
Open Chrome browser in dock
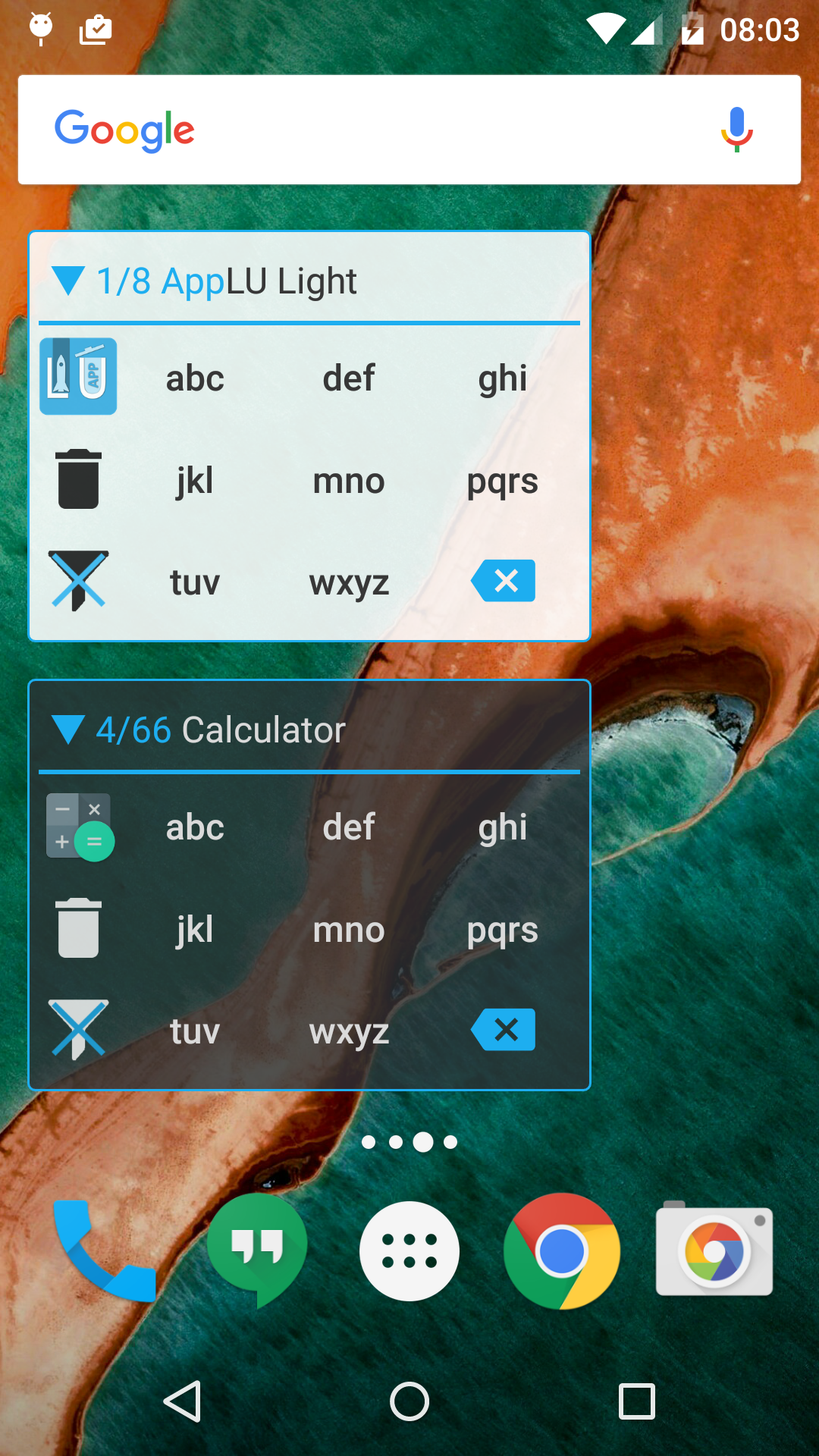pos(562,1251)
